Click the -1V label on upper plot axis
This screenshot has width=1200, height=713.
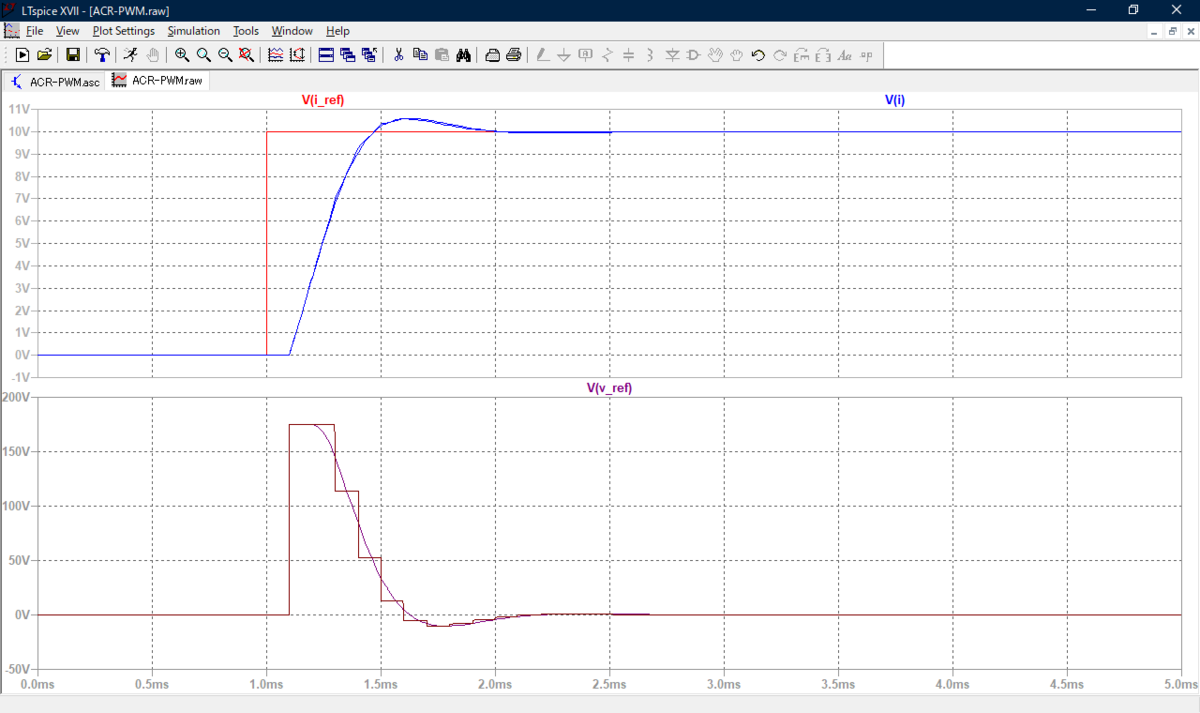(x=20, y=377)
